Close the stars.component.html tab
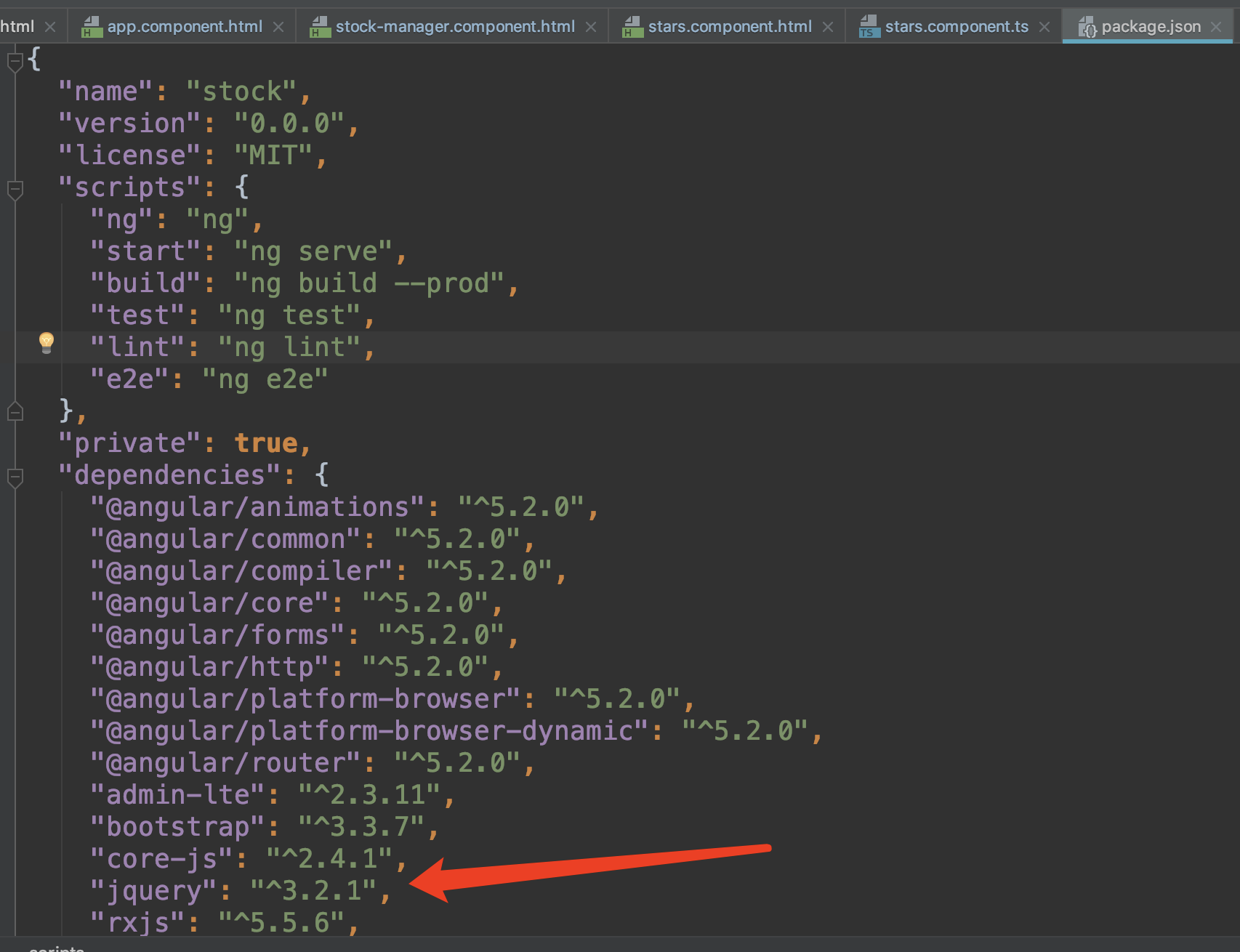 [x=828, y=27]
